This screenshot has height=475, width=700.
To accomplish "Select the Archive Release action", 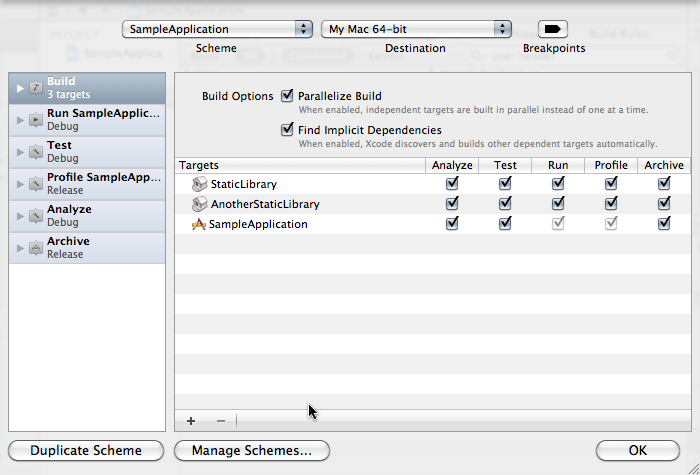I will [x=87, y=248].
